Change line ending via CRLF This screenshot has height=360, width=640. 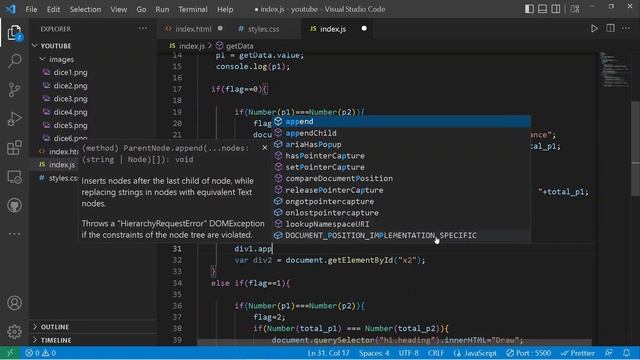pyautogui.click(x=436, y=353)
